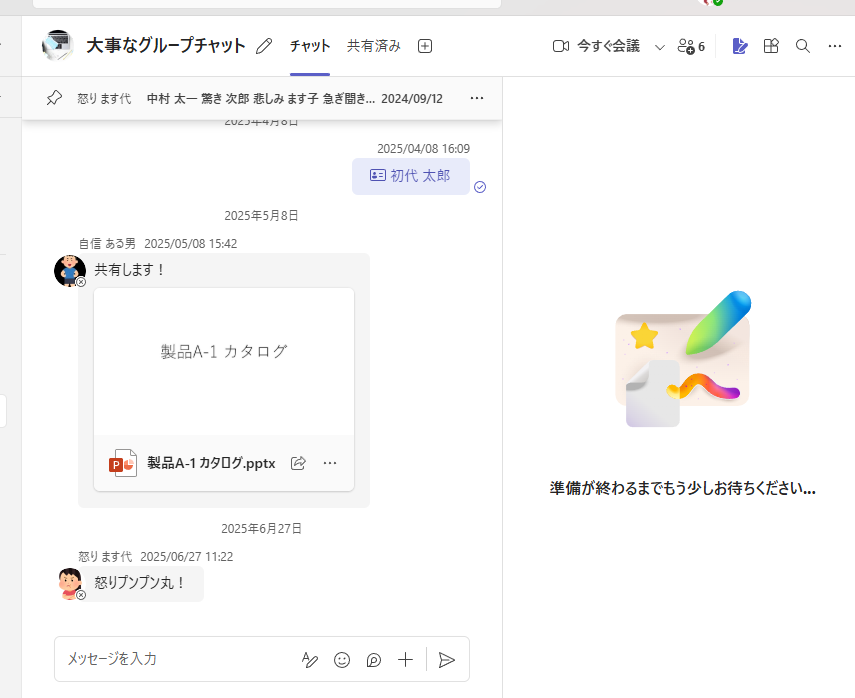Open more options on the pinned message bar
The image size is (855, 698).
pos(477,98)
